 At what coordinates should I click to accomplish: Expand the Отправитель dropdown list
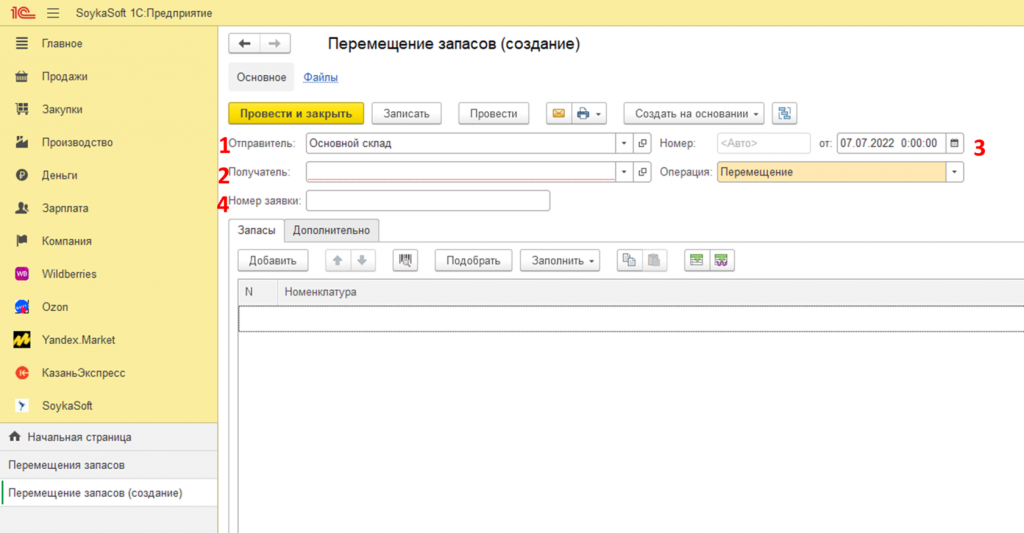[x=624, y=143]
